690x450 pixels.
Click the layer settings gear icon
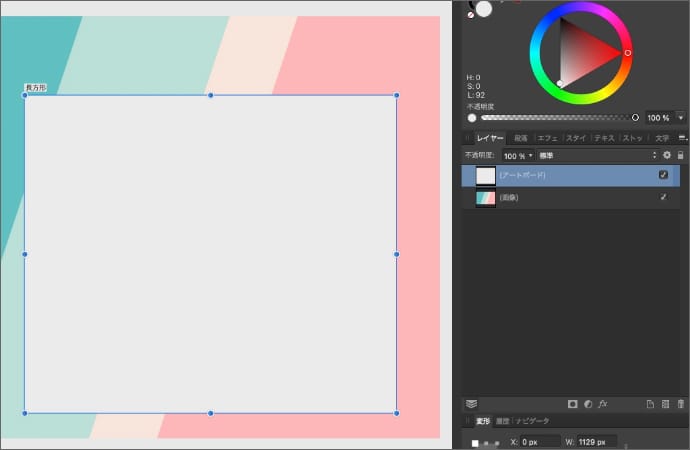[x=667, y=156]
